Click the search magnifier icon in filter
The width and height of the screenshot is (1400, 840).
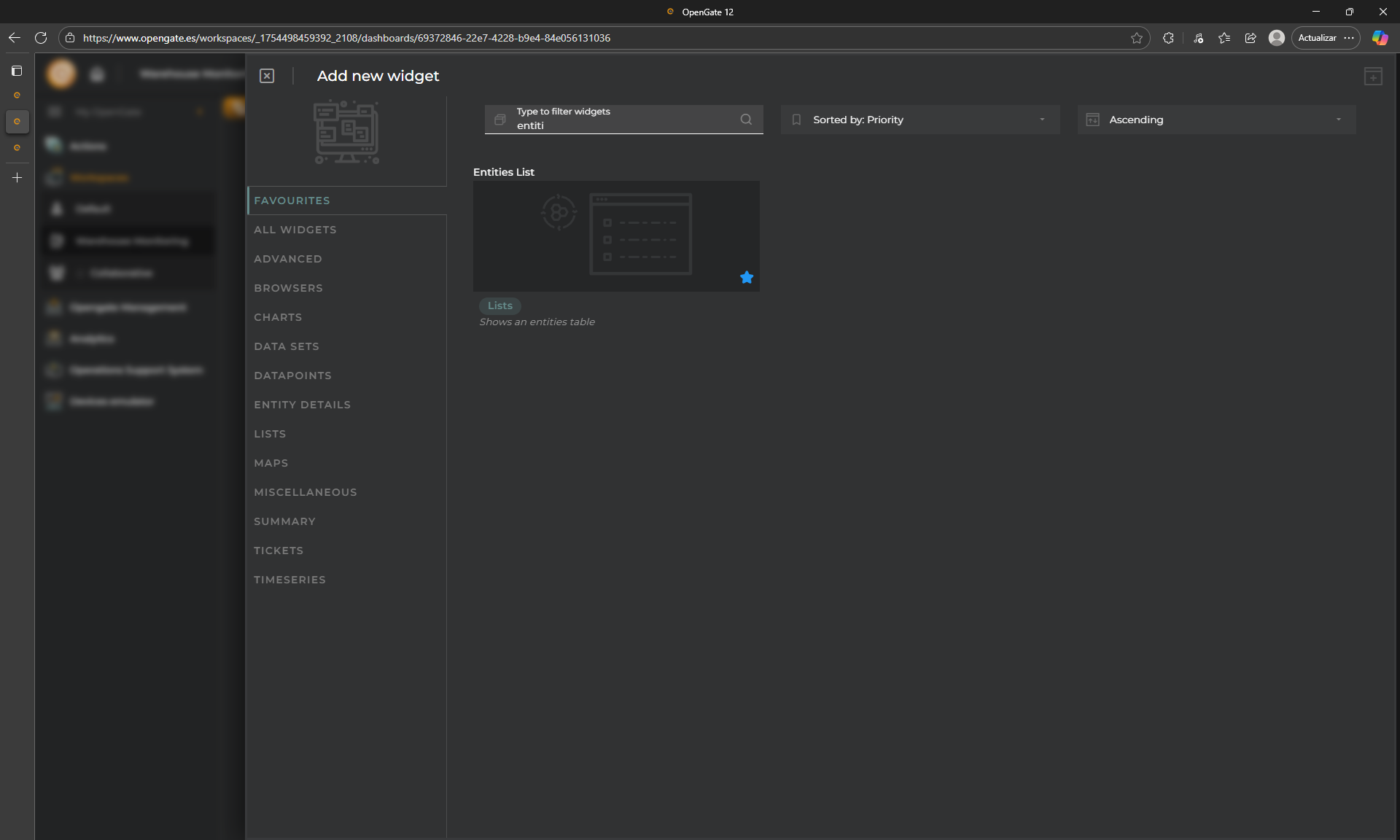(746, 120)
